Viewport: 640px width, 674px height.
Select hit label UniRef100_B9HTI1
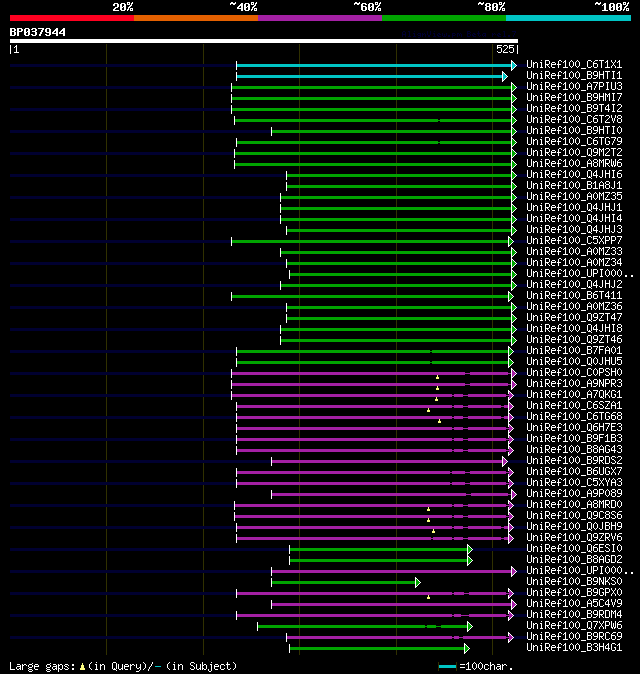point(574,75)
